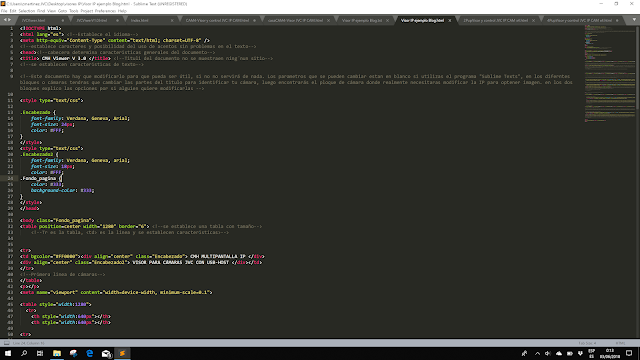
Task: Click the meta name="viewport" line
Action: (116, 292)
